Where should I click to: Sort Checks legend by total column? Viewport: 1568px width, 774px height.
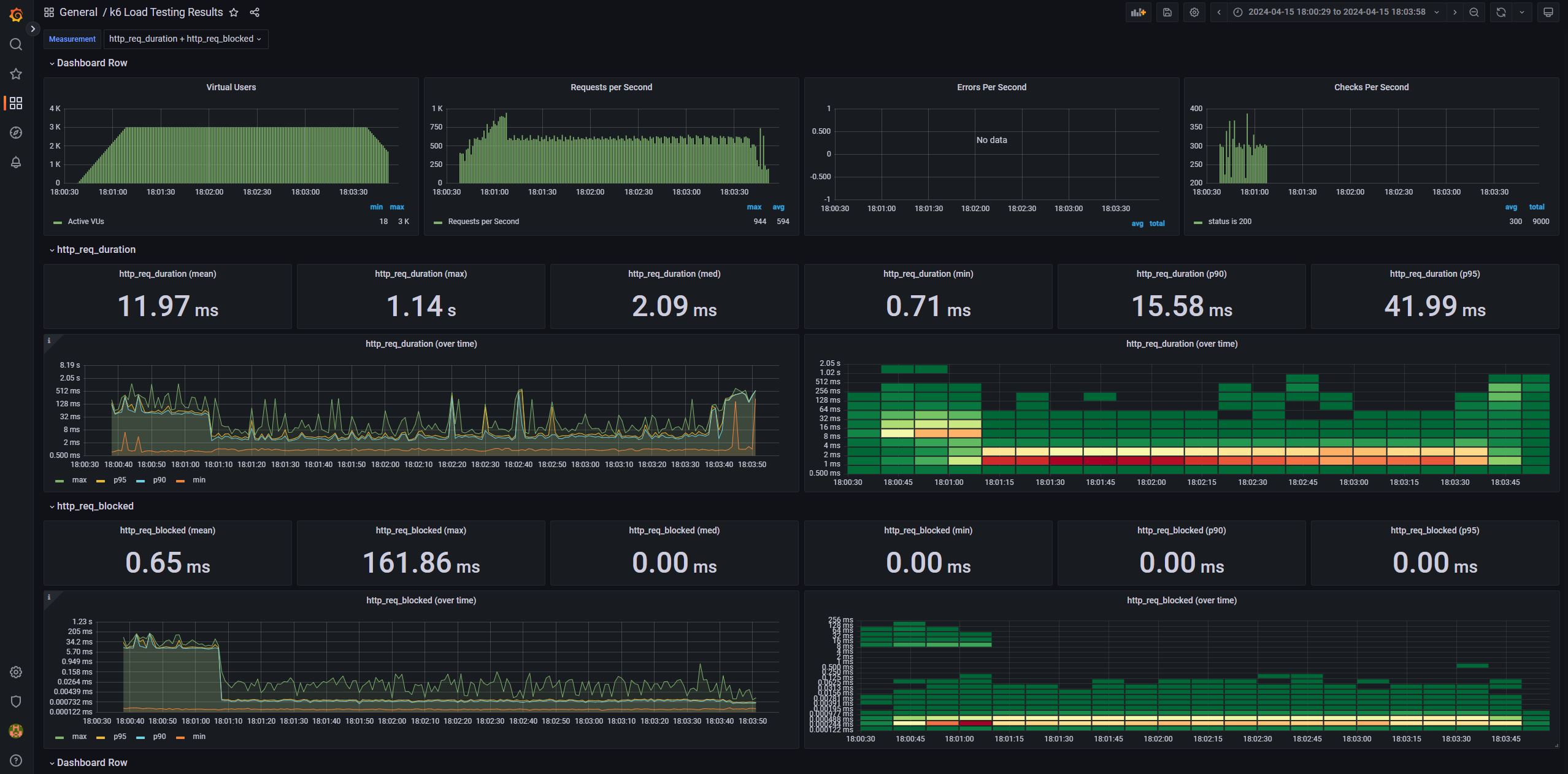1537,207
